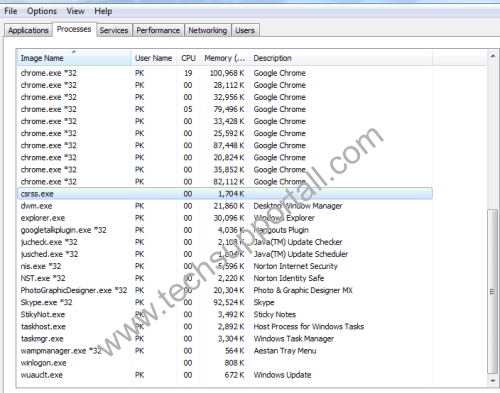Viewport: 500px width, 393px height.
Task: Click the Norton Internet Security description
Action: point(296,266)
